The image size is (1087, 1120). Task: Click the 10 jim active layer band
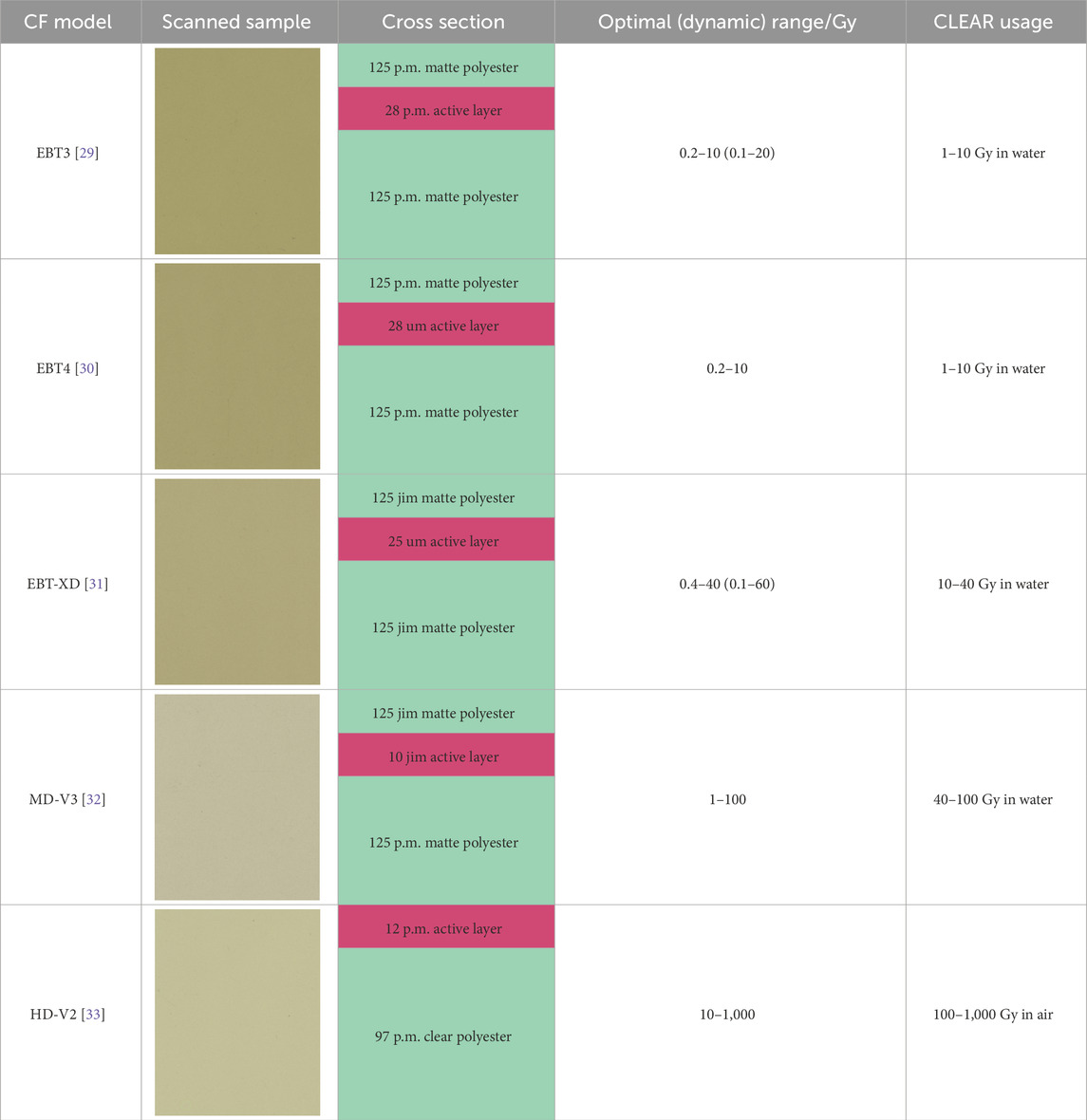444,756
